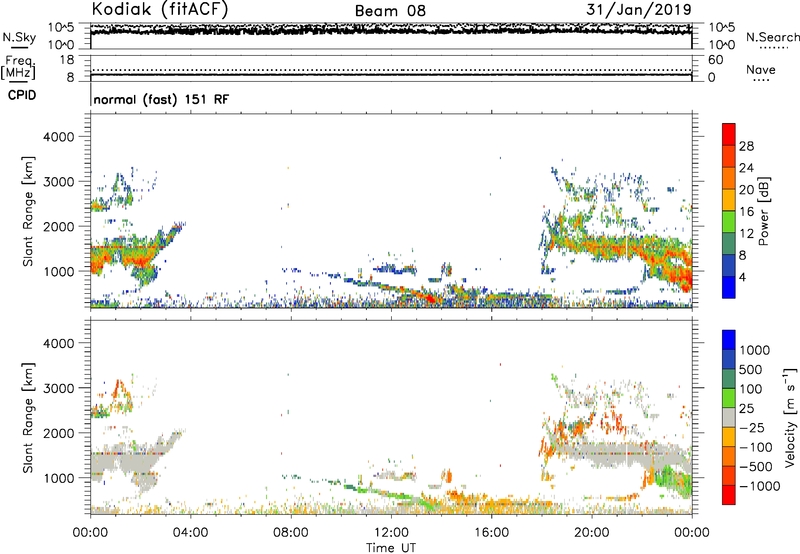Click the '60' tick on Nave axis
The height and width of the screenshot is (554, 800).
point(715,60)
